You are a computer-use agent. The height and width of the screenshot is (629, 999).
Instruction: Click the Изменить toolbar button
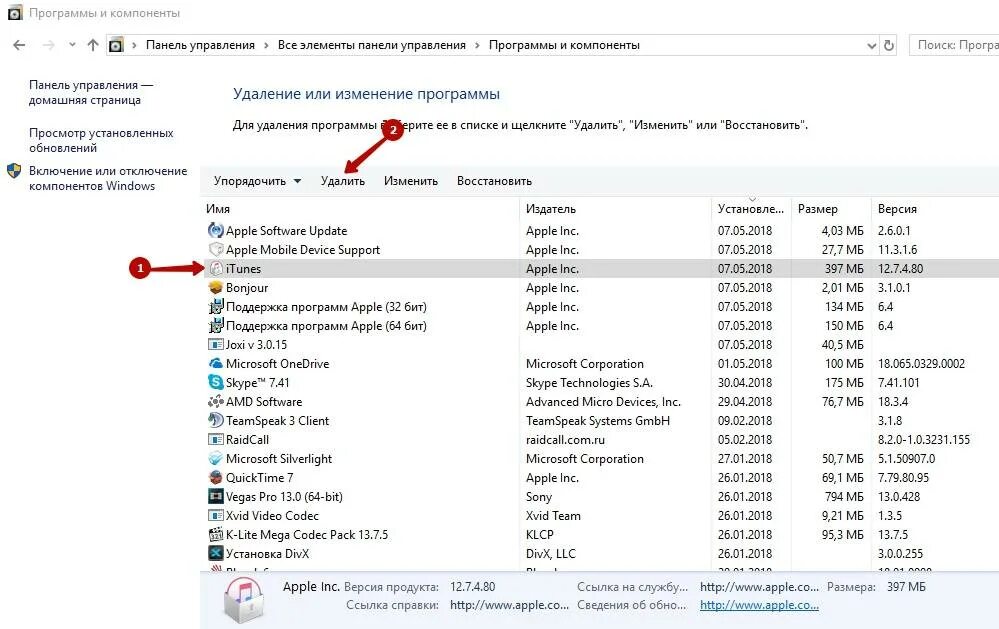[x=411, y=181]
